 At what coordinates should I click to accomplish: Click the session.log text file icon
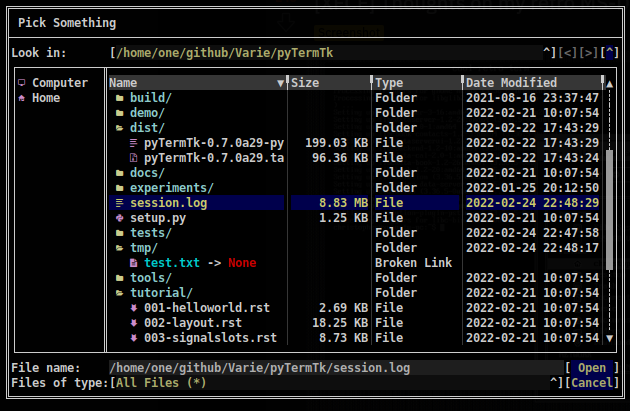(x=119, y=203)
